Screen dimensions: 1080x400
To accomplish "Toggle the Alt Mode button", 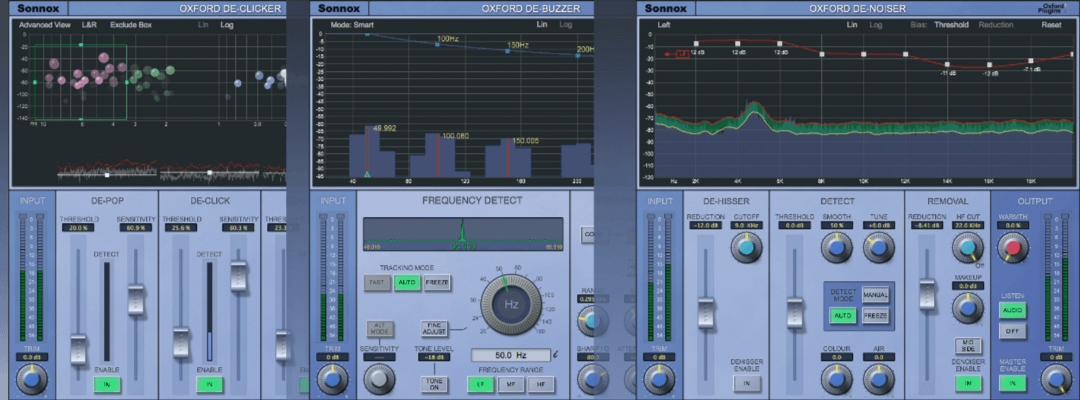I will (379, 329).
